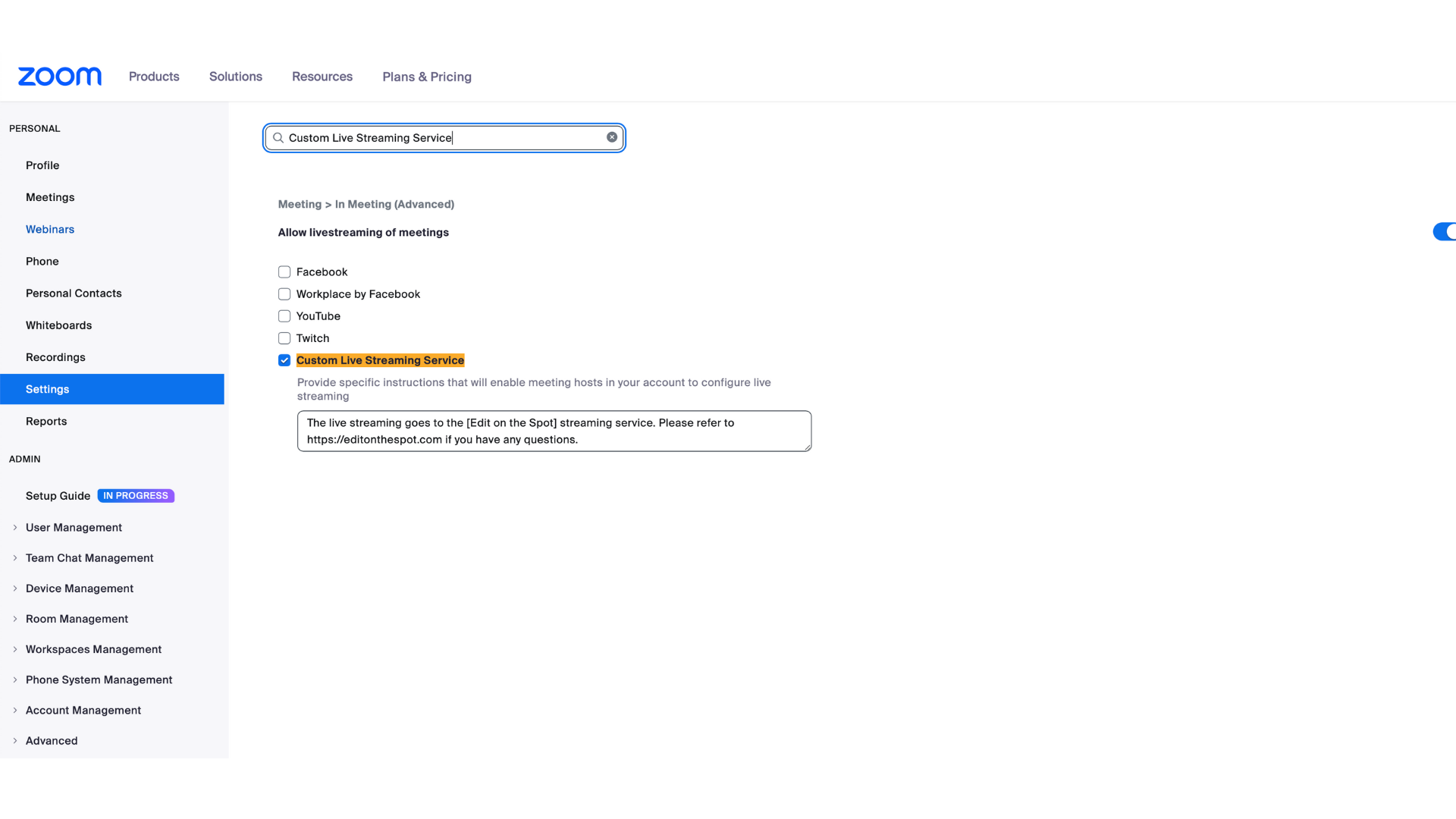Open Plans & Pricing page
Image resolution: width=1456 pixels, height=819 pixels.
(427, 77)
